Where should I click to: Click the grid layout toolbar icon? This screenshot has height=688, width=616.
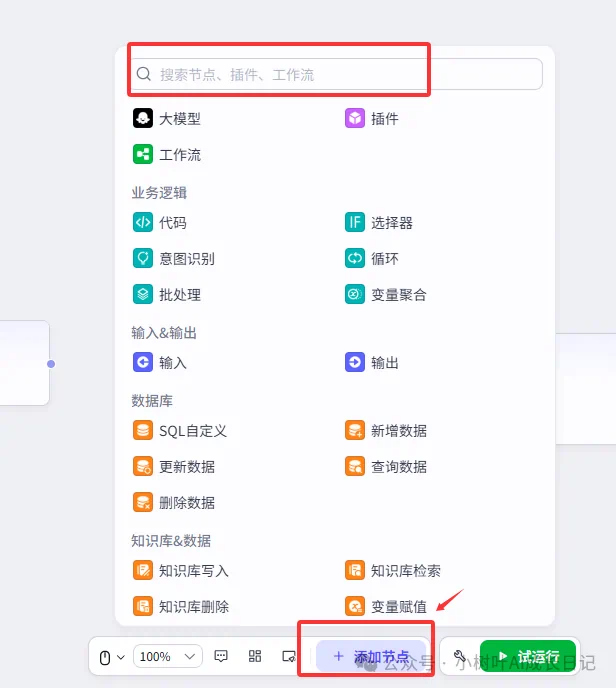click(255, 656)
